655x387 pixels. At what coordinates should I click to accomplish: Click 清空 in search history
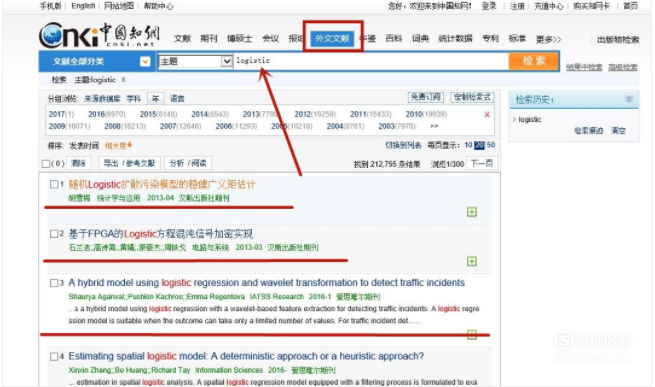click(618, 131)
